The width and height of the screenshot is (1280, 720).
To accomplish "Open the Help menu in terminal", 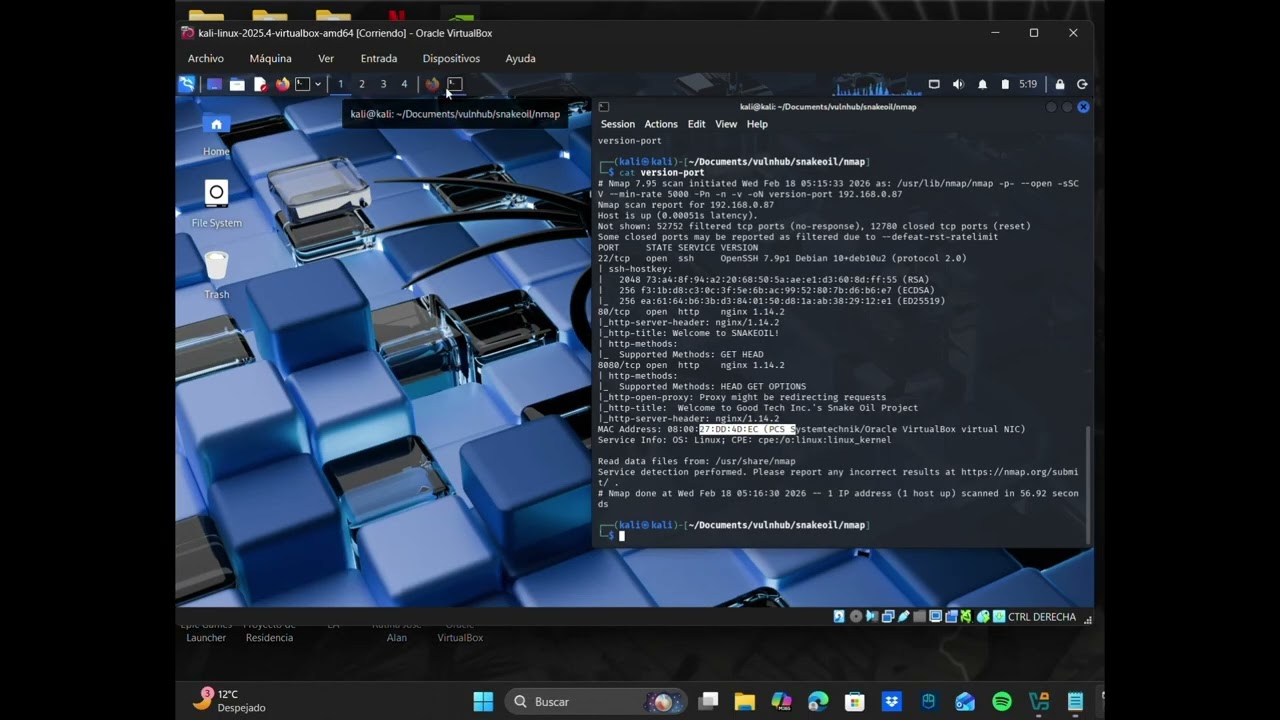I will [x=757, y=124].
